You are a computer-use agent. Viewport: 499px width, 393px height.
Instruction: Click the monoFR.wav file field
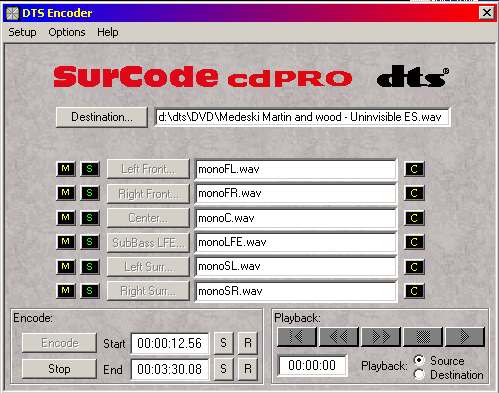click(x=296, y=193)
